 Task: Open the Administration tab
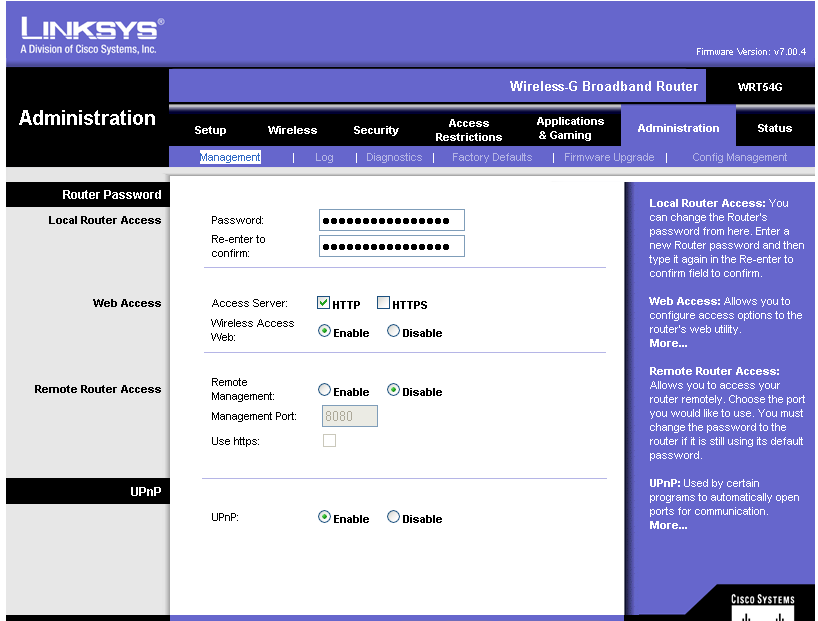point(678,128)
